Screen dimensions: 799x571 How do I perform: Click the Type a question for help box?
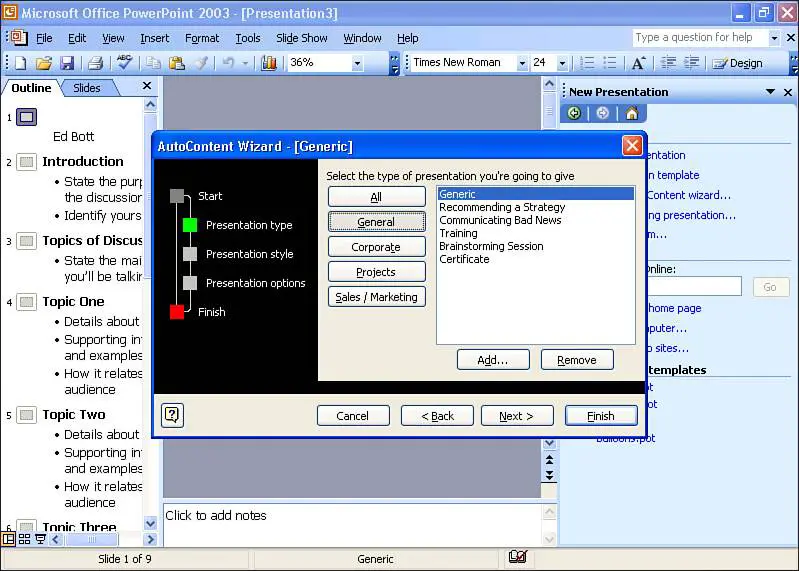point(699,38)
